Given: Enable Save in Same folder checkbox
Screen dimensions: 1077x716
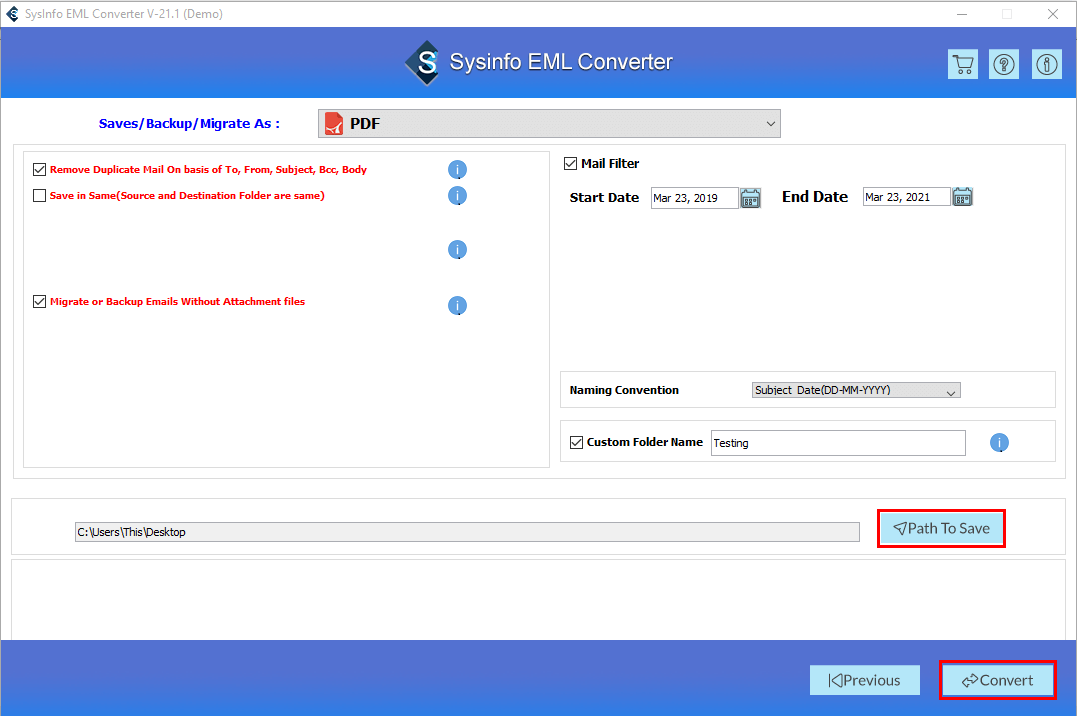Looking at the screenshot, I should coord(40,196).
